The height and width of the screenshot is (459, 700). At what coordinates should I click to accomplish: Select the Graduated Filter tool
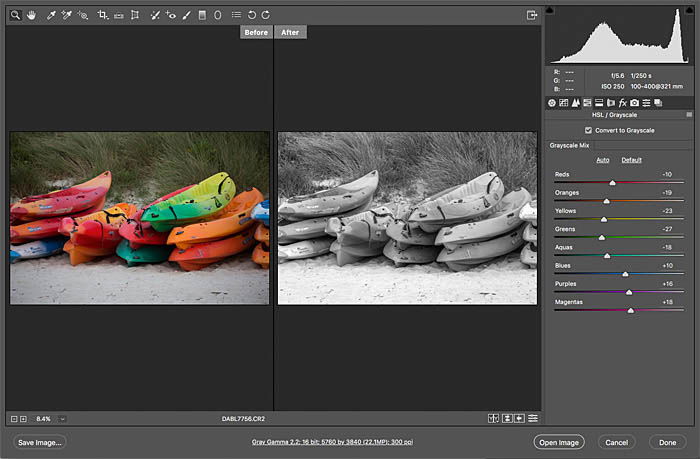(x=202, y=15)
